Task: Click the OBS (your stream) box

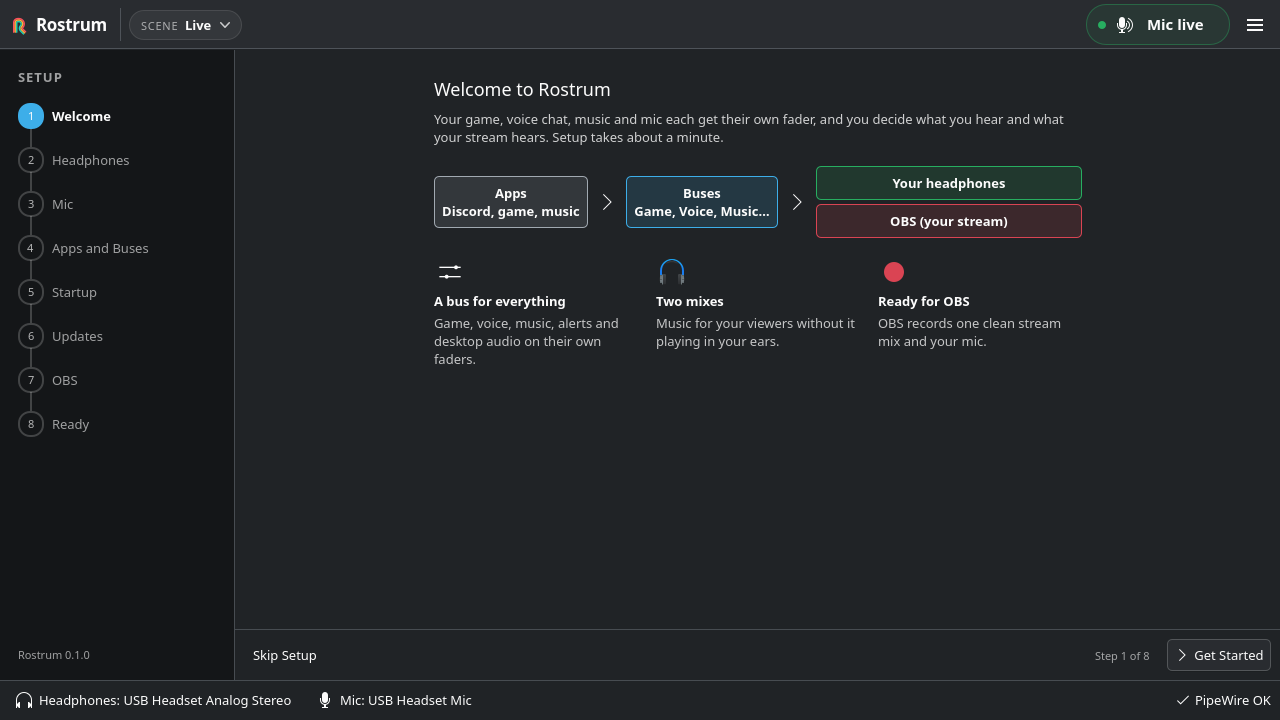Action: [x=949, y=221]
